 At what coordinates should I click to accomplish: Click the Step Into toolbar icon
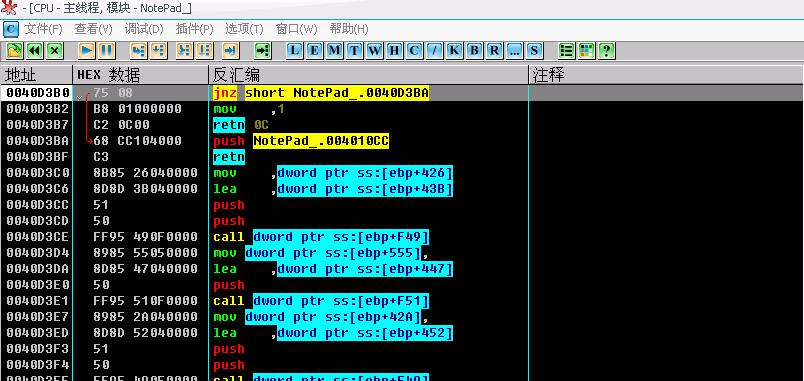tap(138, 50)
